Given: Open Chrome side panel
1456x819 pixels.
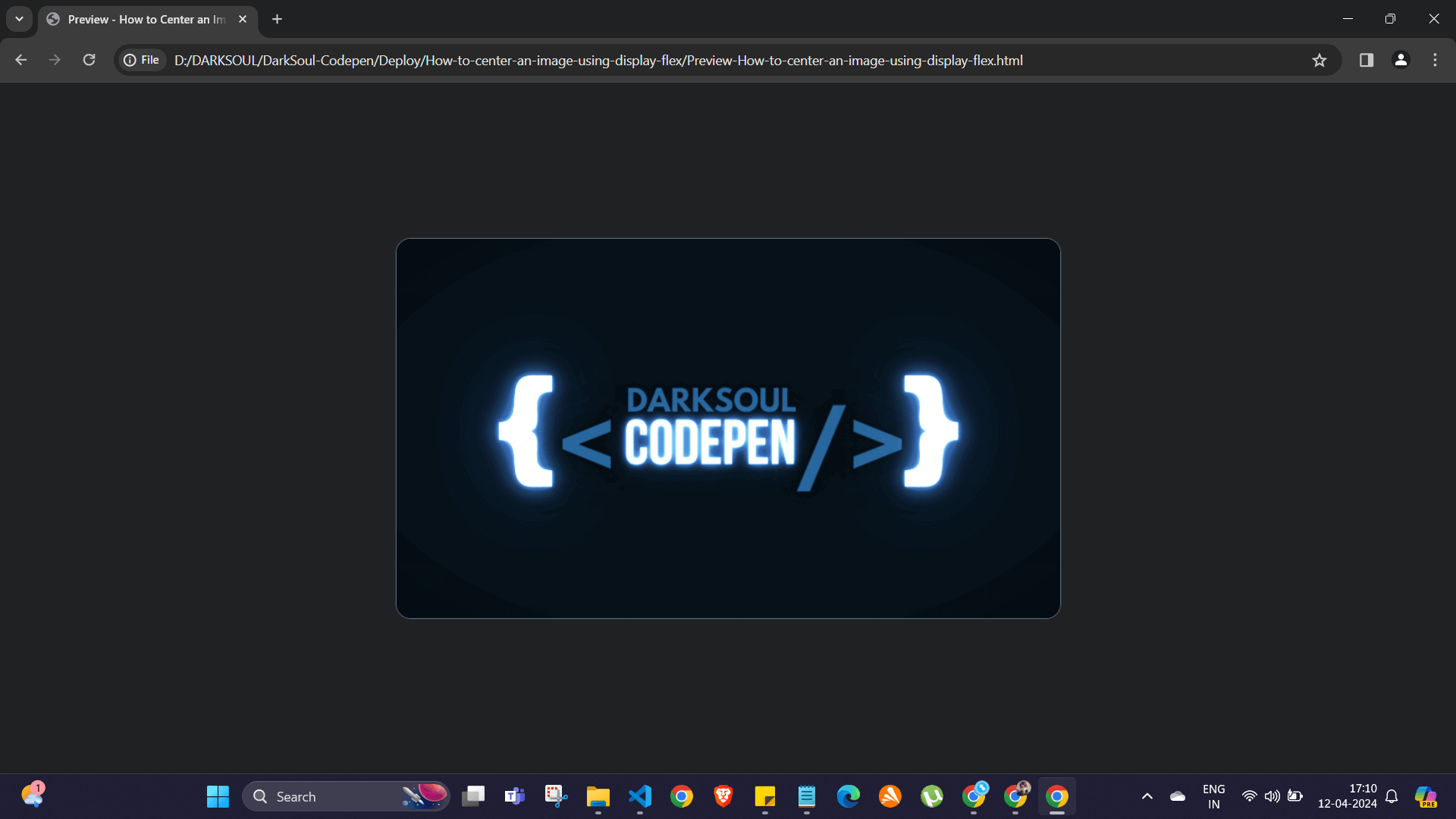Looking at the screenshot, I should click(1367, 60).
